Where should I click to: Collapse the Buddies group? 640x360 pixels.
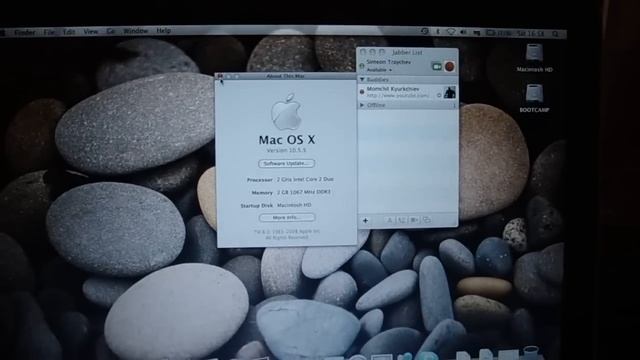[362, 79]
